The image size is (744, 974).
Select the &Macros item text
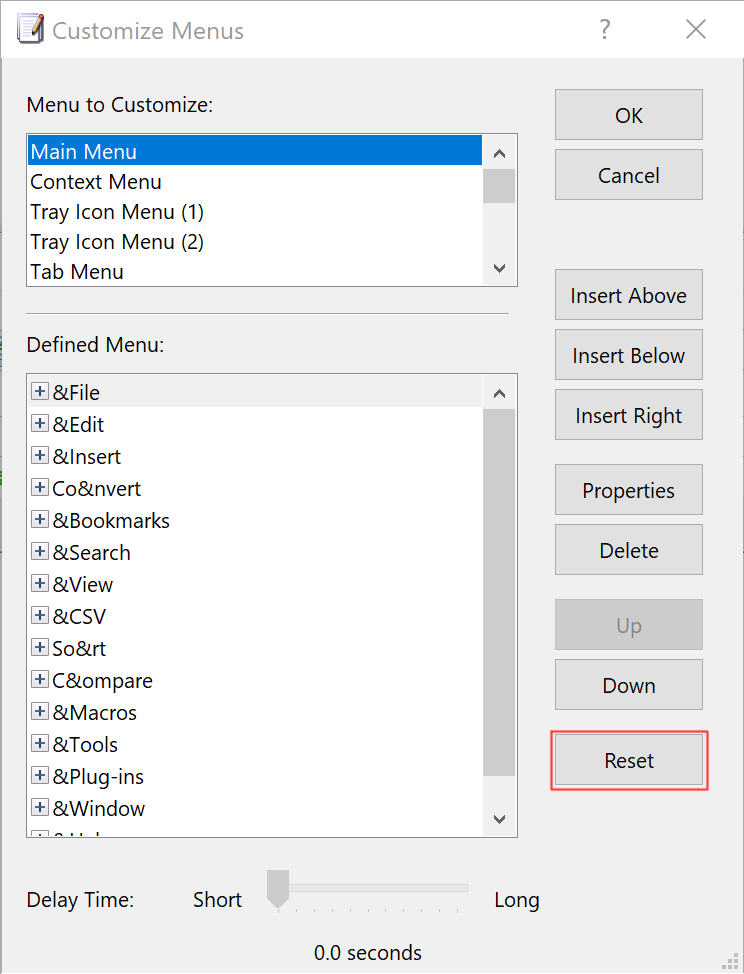click(x=94, y=712)
